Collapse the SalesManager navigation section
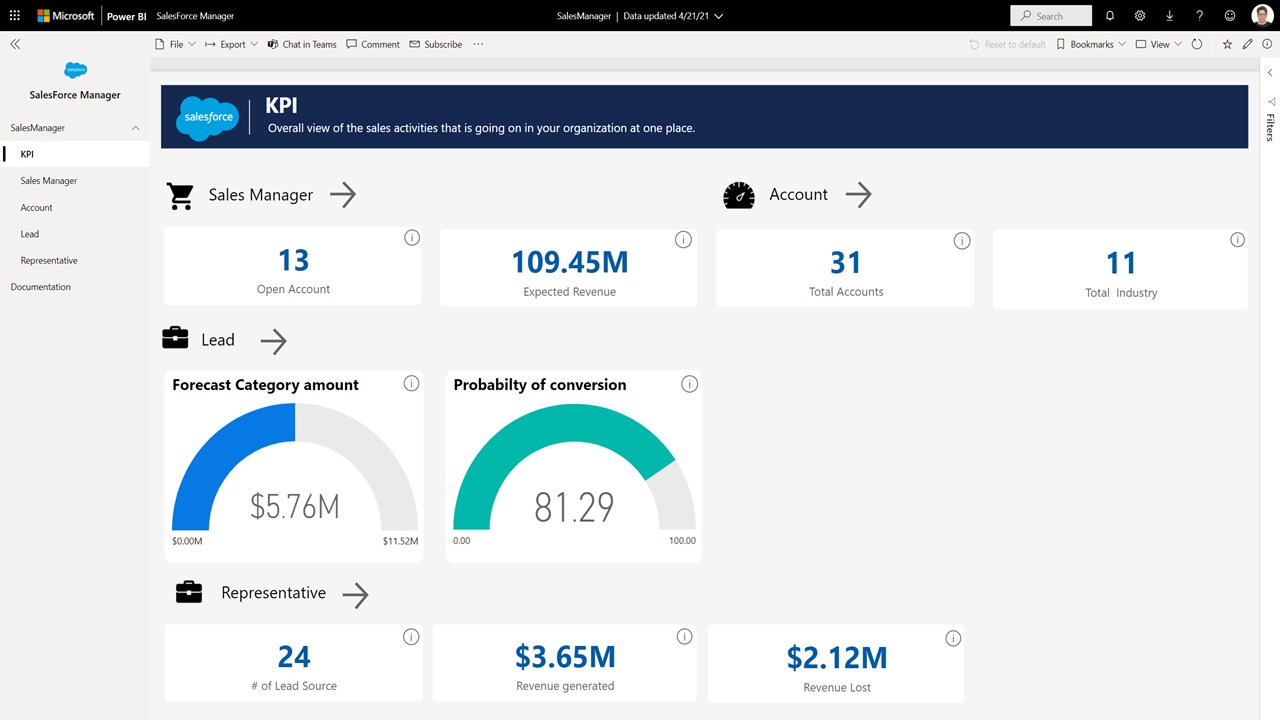 coord(136,128)
